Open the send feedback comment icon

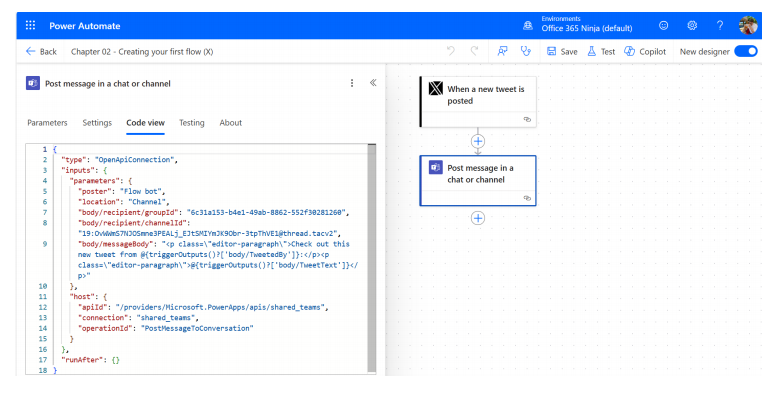pos(502,51)
